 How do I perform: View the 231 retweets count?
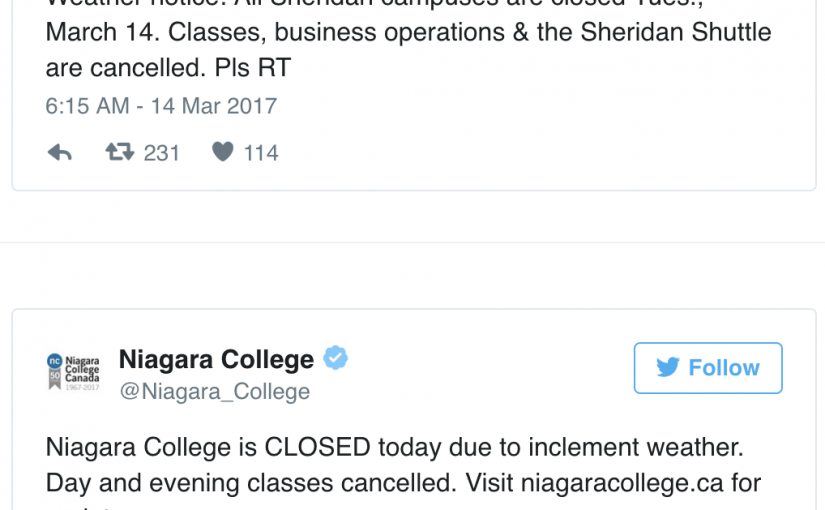(161, 153)
